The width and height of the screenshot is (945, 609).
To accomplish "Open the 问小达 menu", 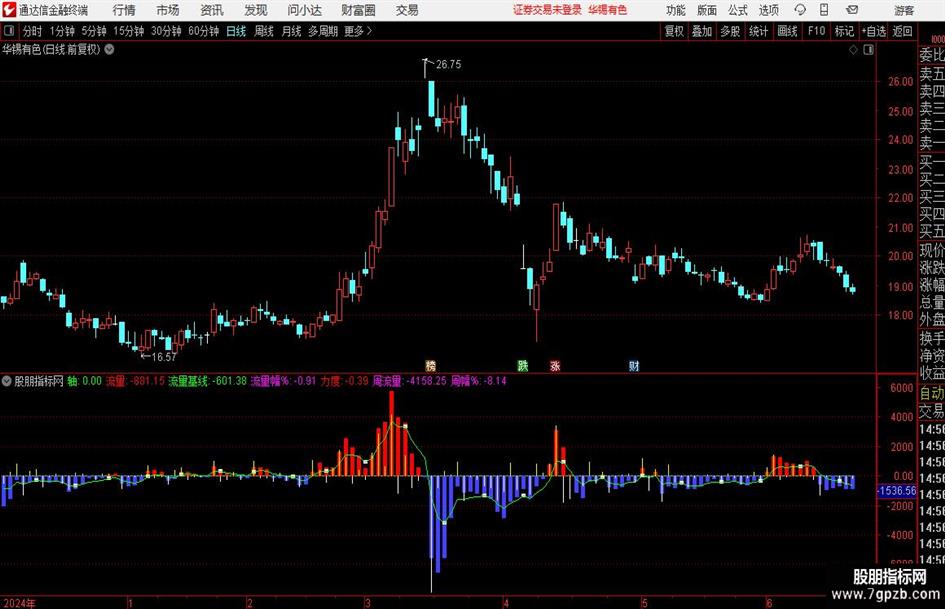I will coord(304,10).
